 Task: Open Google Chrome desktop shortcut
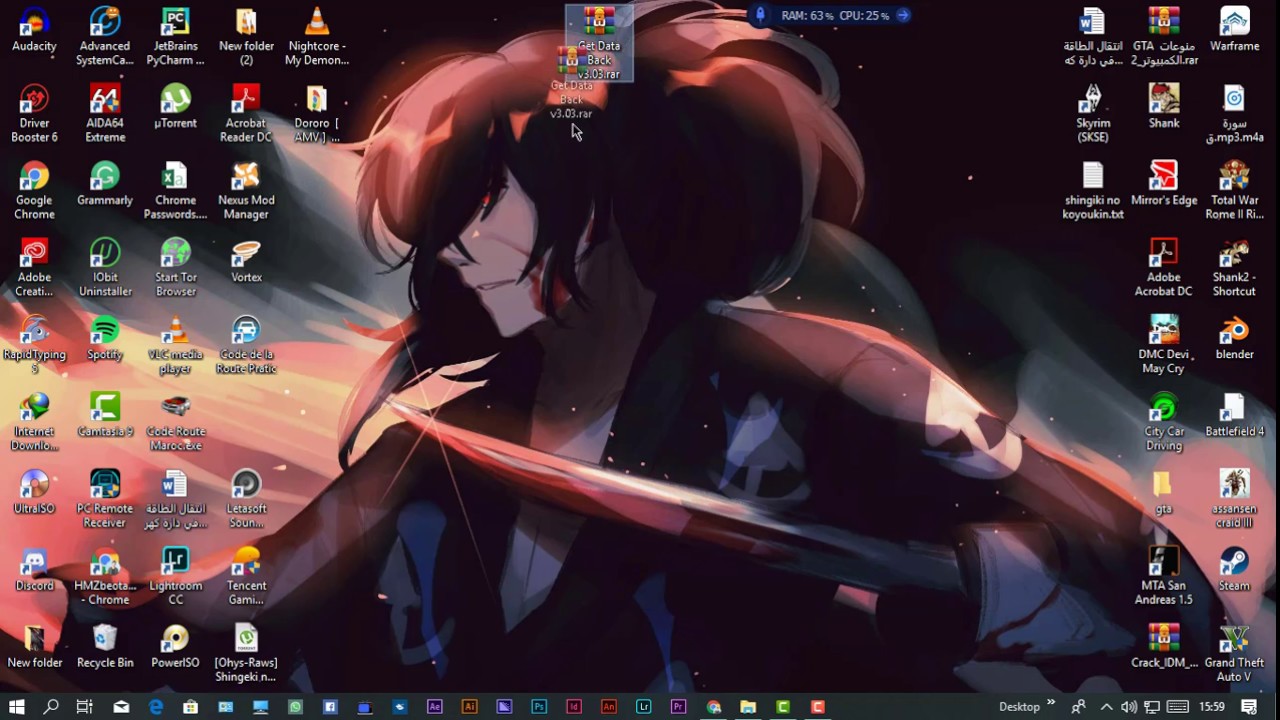(34, 191)
